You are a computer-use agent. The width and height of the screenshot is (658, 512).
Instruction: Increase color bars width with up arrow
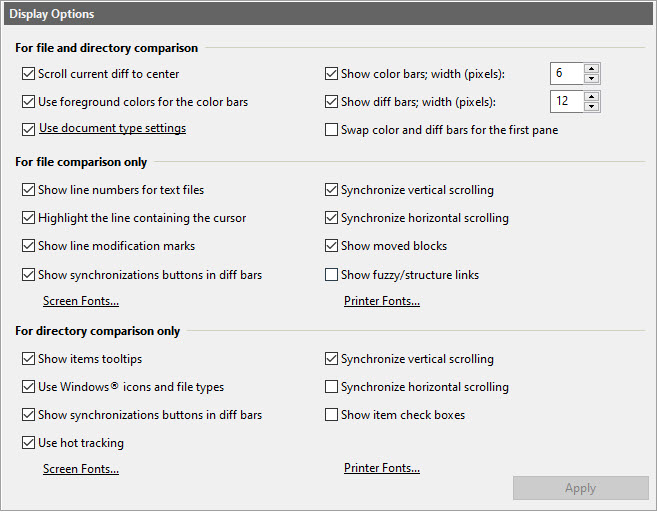click(591, 68)
